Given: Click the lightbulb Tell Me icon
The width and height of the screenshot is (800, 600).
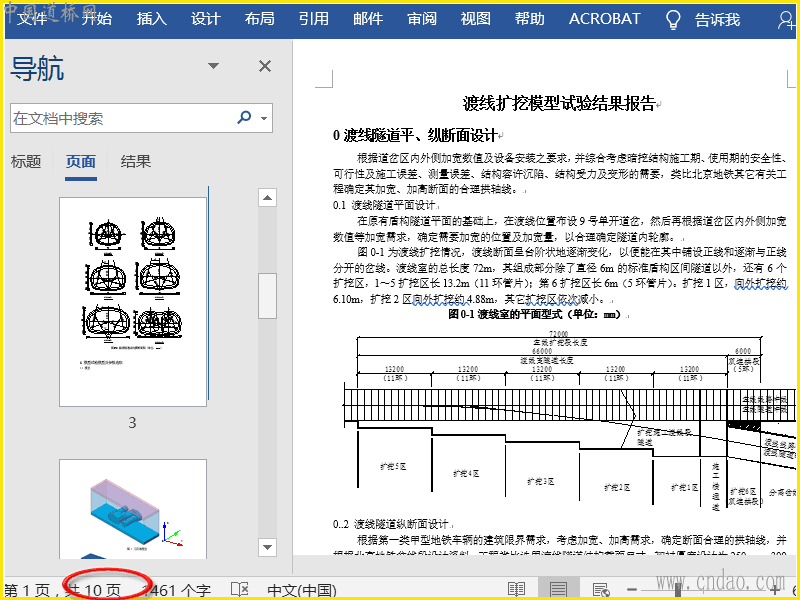Looking at the screenshot, I should coord(673,19).
